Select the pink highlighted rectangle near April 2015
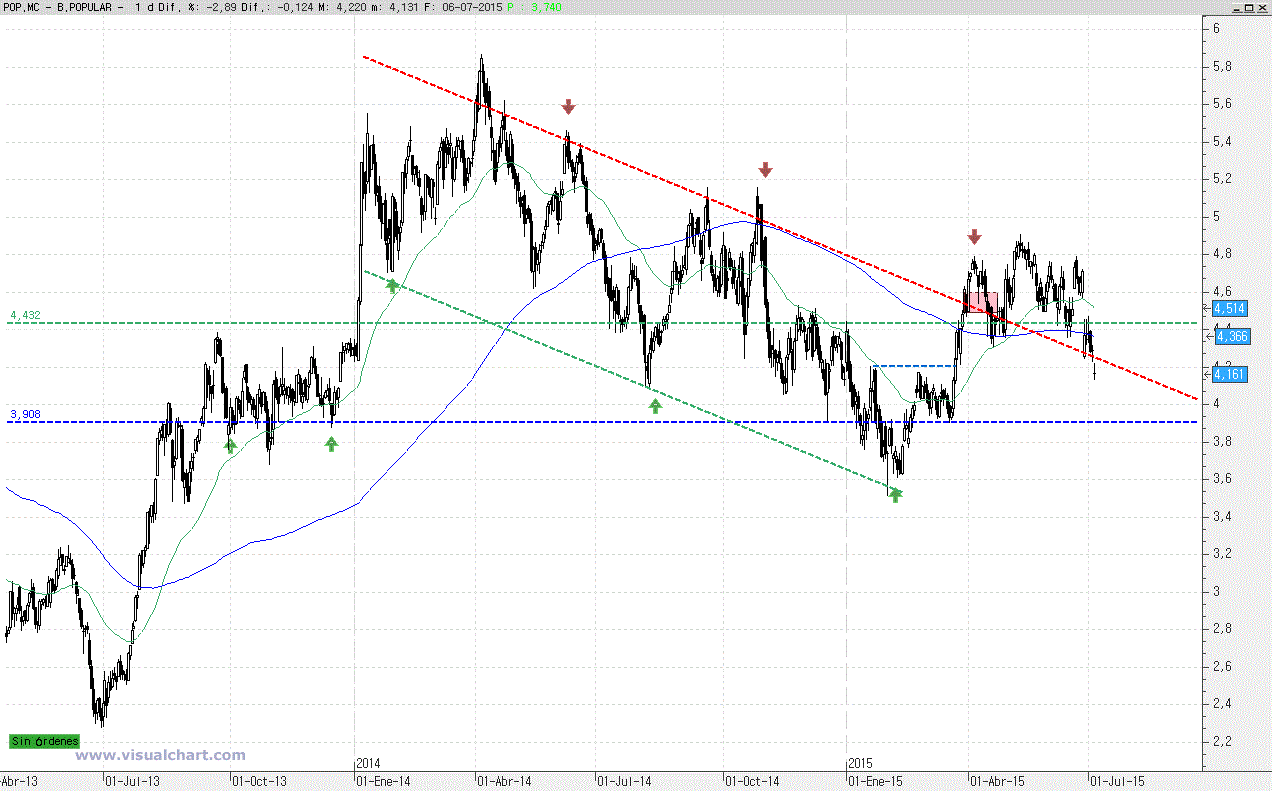 981,303
